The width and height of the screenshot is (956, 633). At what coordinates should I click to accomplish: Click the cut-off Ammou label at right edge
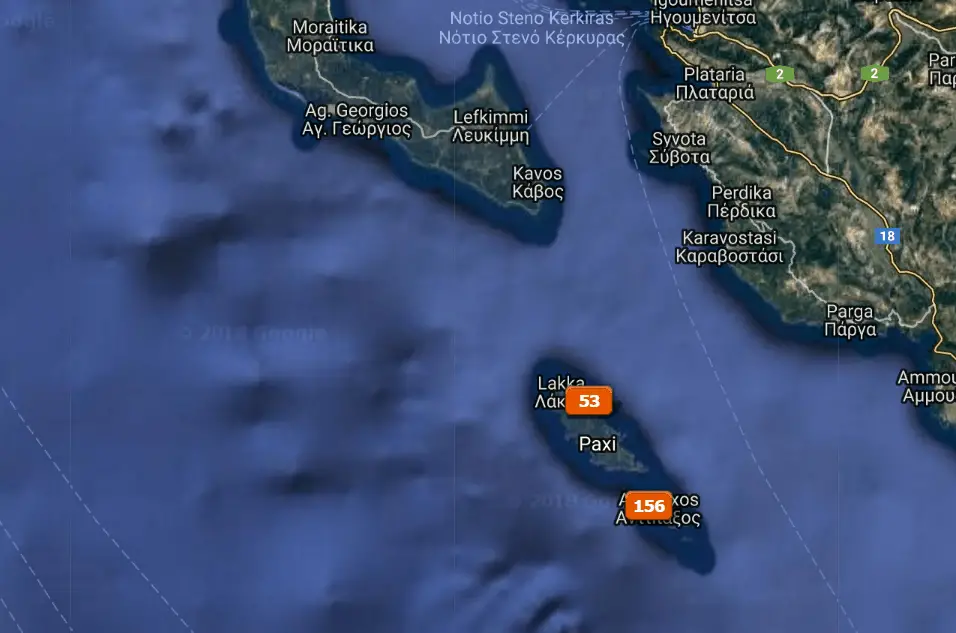(x=926, y=387)
